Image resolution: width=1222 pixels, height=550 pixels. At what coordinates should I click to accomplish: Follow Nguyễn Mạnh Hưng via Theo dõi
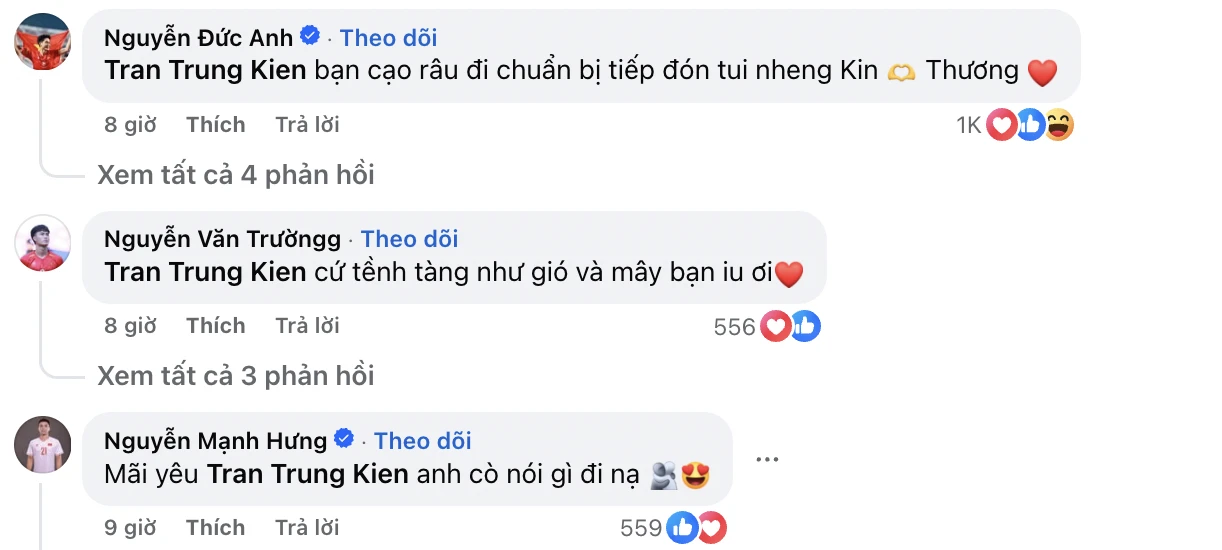[x=422, y=441]
